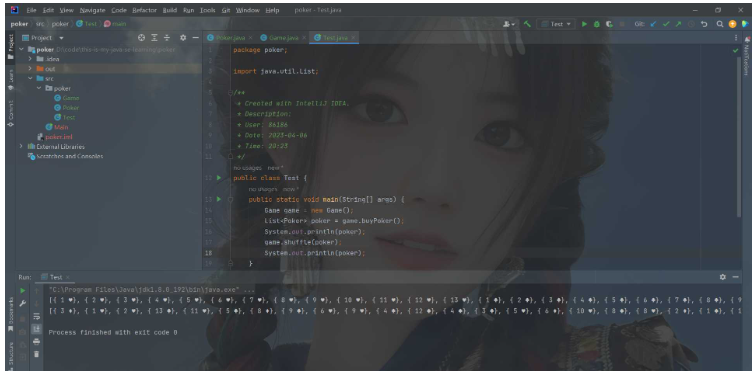Open the Test run configuration dropdown
The image size is (756, 371).
pos(556,24)
